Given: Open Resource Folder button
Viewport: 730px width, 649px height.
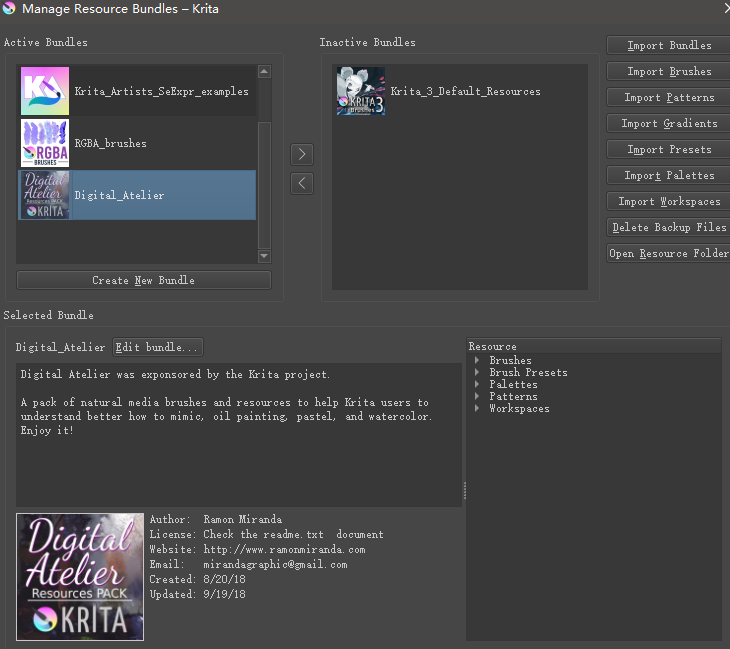Looking at the screenshot, I should click(669, 253).
